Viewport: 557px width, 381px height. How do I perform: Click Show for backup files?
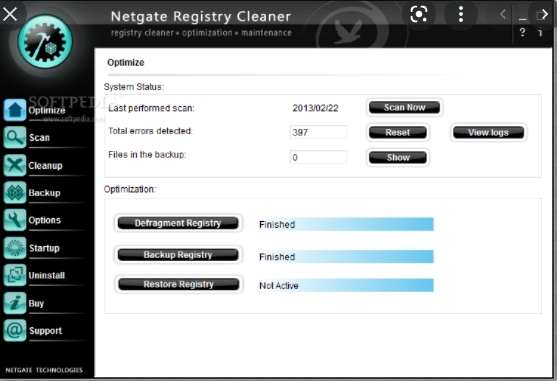[x=398, y=157]
